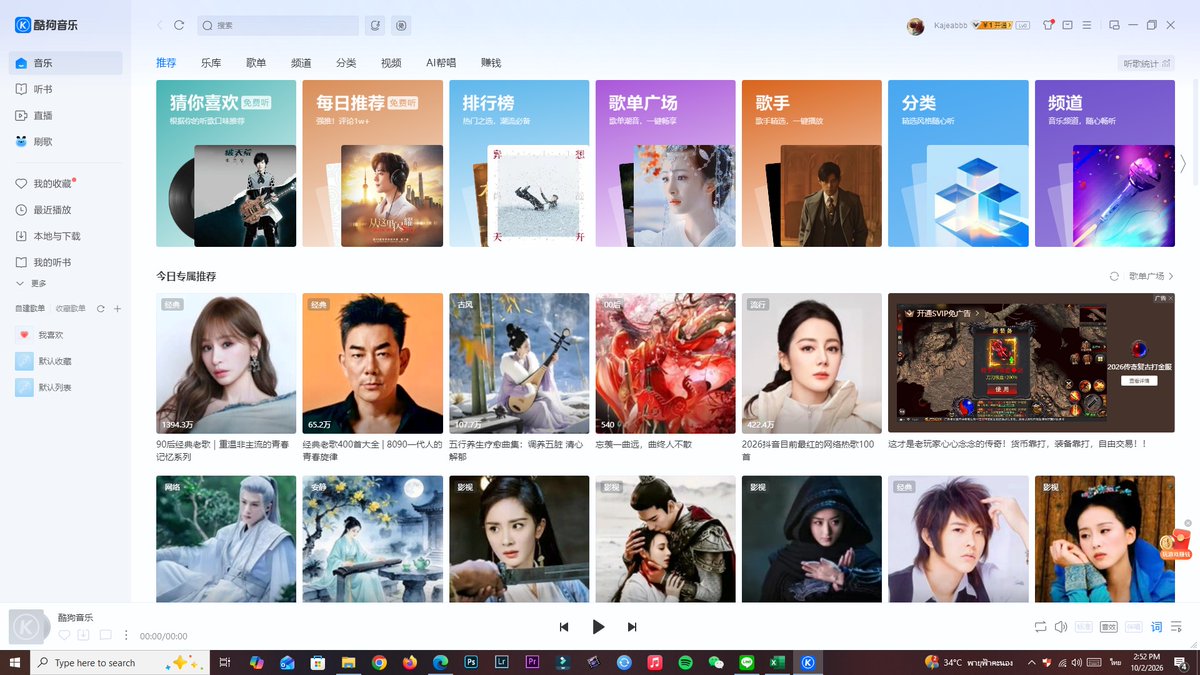1200x675 pixels.
Task: Open 听歌统计 button
Action: click(x=1146, y=63)
